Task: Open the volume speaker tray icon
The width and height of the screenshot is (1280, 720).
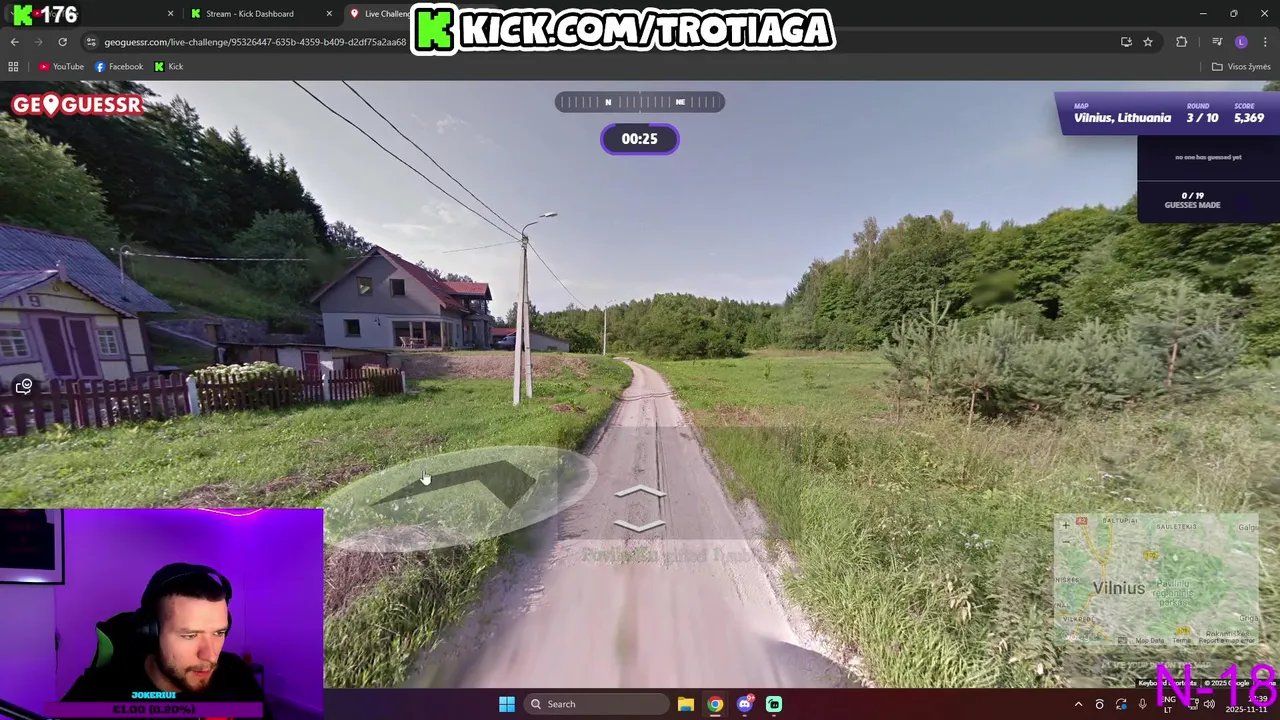Action: pos(1209,704)
